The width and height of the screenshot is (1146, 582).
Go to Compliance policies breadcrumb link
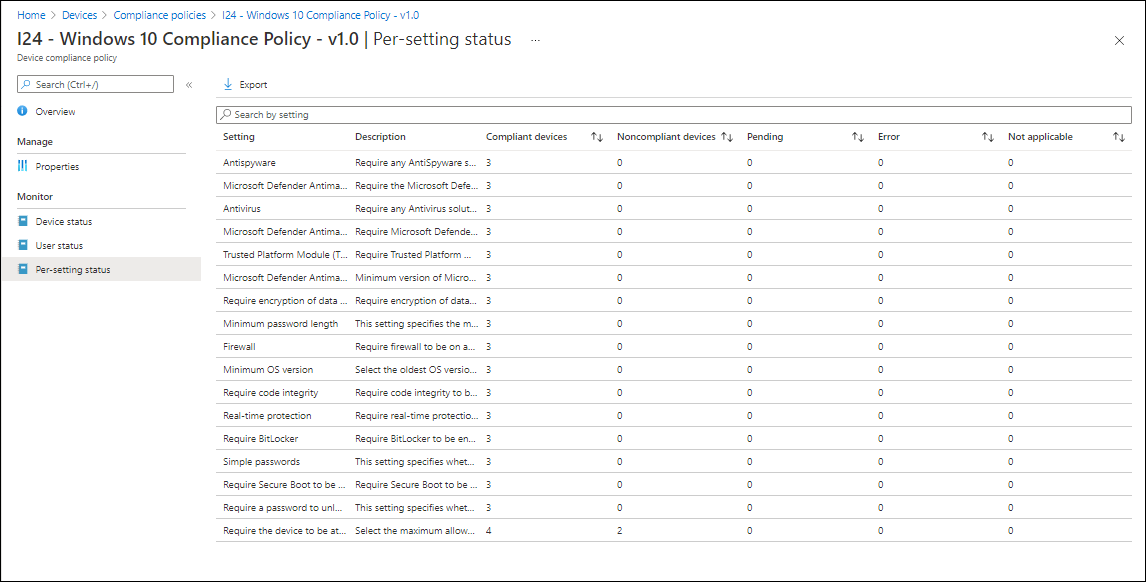point(159,15)
